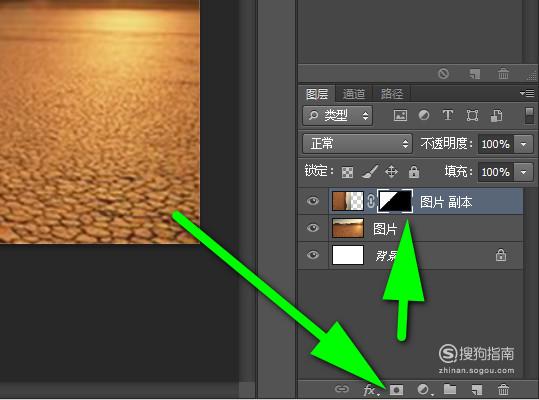Select the layer mask thumbnail of 图片 副本
Viewport: 539px width, 400px height.
[395, 201]
